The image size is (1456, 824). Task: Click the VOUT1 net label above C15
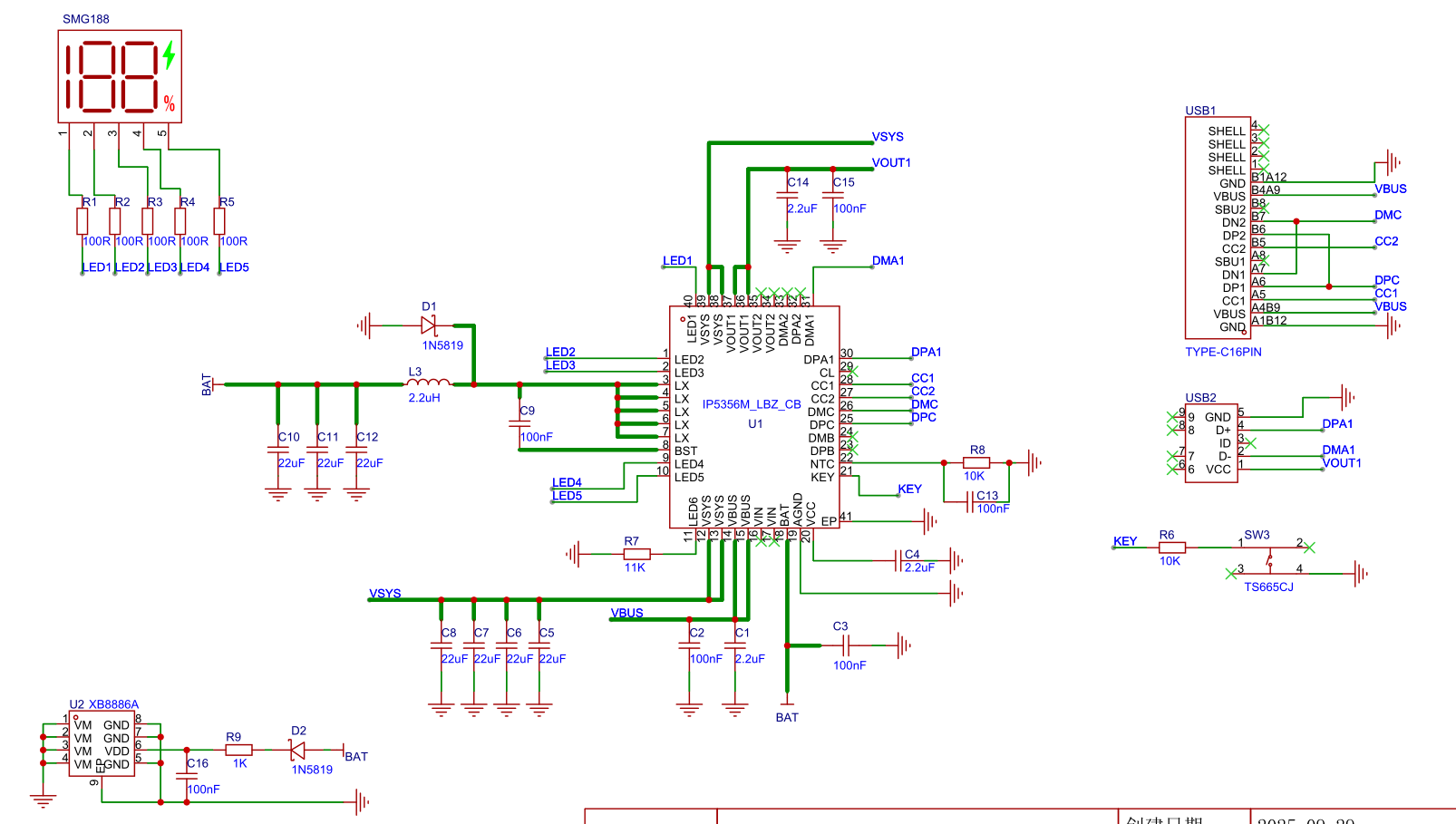(891, 163)
